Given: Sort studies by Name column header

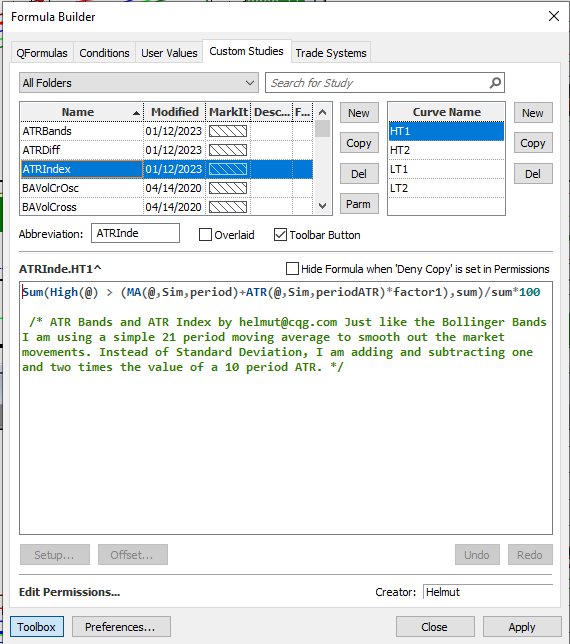Looking at the screenshot, I should coord(81,112).
